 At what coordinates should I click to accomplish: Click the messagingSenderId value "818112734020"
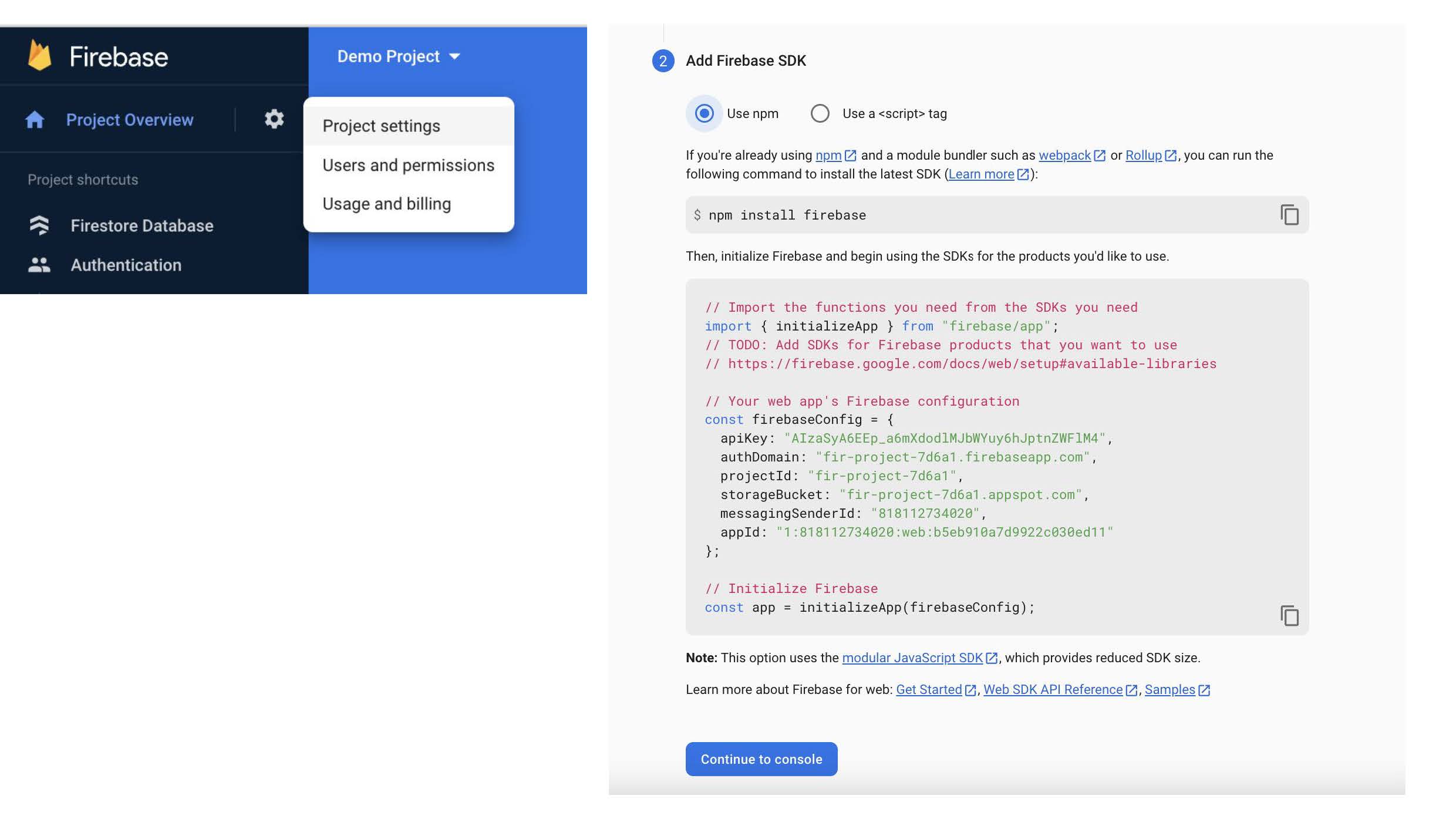point(925,513)
